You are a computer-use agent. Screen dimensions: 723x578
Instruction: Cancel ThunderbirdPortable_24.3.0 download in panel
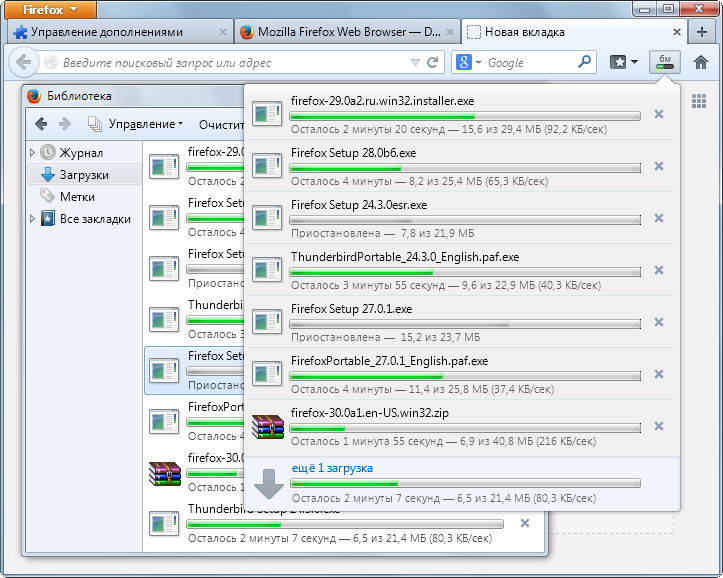tap(658, 271)
